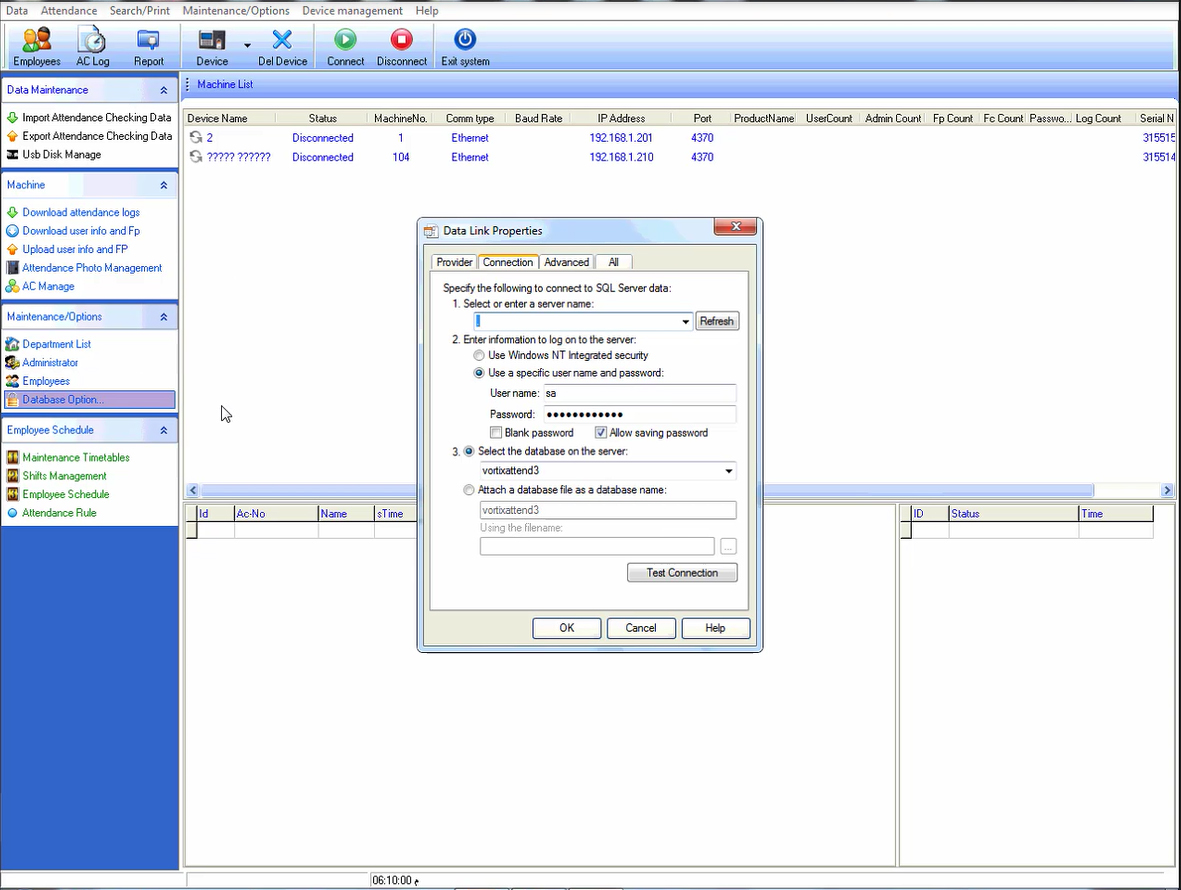Image resolution: width=1181 pixels, height=890 pixels.
Task: Select the database on the server radio
Action: click(x=469, y=451)
